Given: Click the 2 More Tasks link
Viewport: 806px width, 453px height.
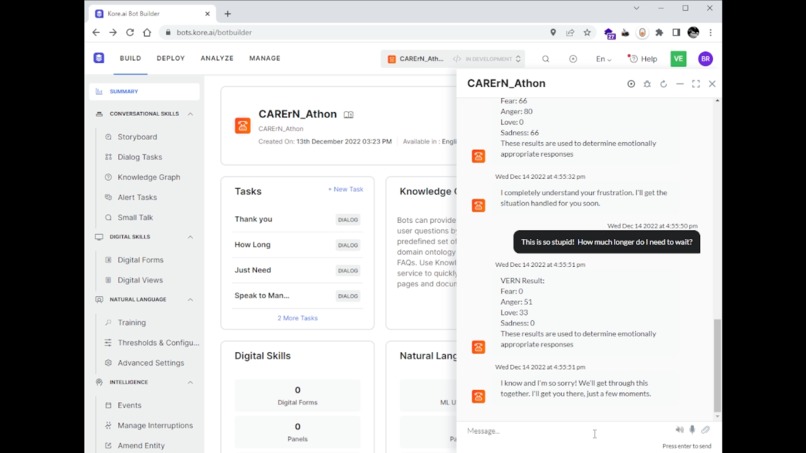Looking at the screenshot, I should 298,318.
